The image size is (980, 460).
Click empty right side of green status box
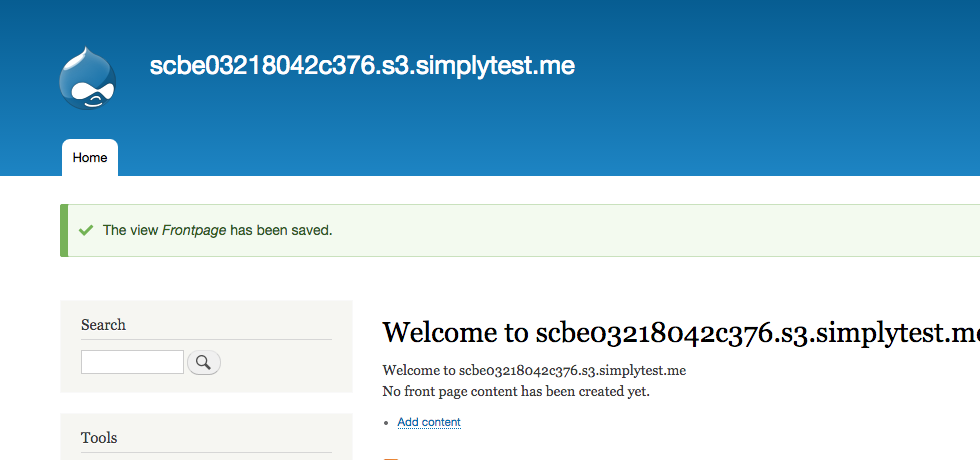[x=700, y=230]
